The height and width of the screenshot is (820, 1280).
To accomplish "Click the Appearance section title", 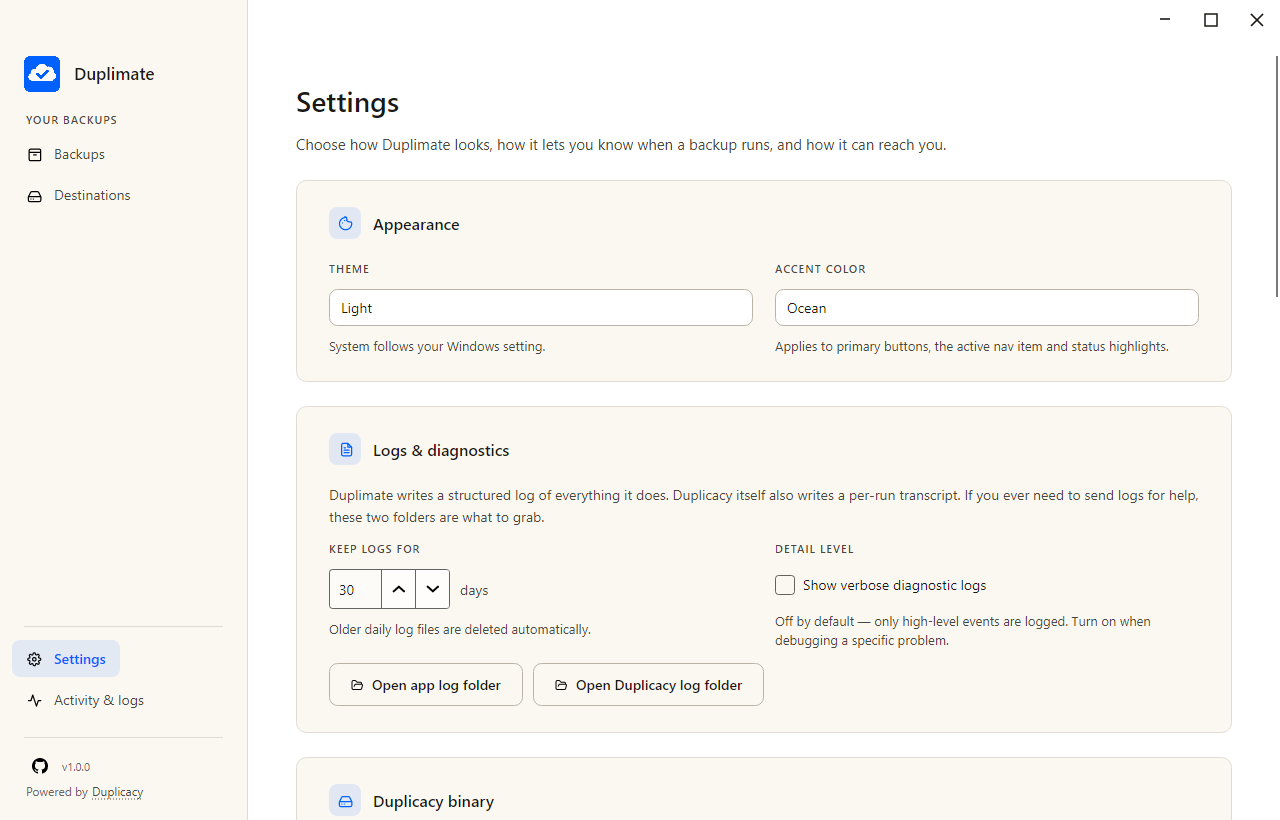I will point(416,225).
